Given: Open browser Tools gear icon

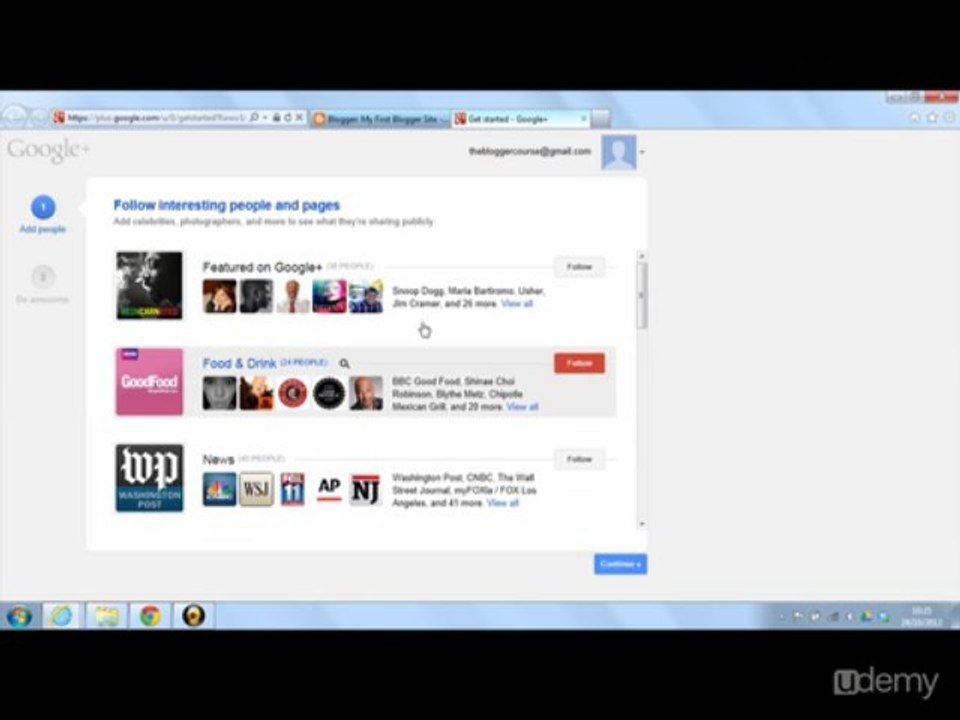Looking at the screenshot, I should pyautogui.click(x=949, y=117).
